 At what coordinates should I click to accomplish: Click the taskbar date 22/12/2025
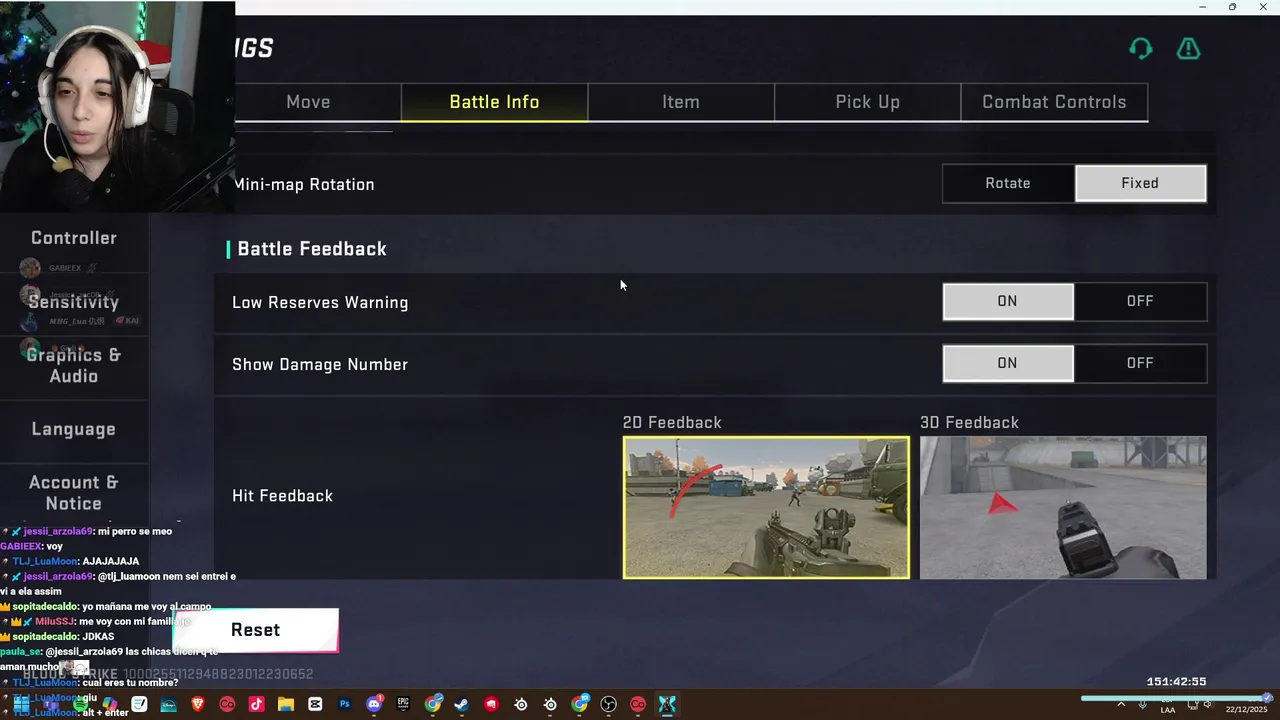[x=1247, y=709]
